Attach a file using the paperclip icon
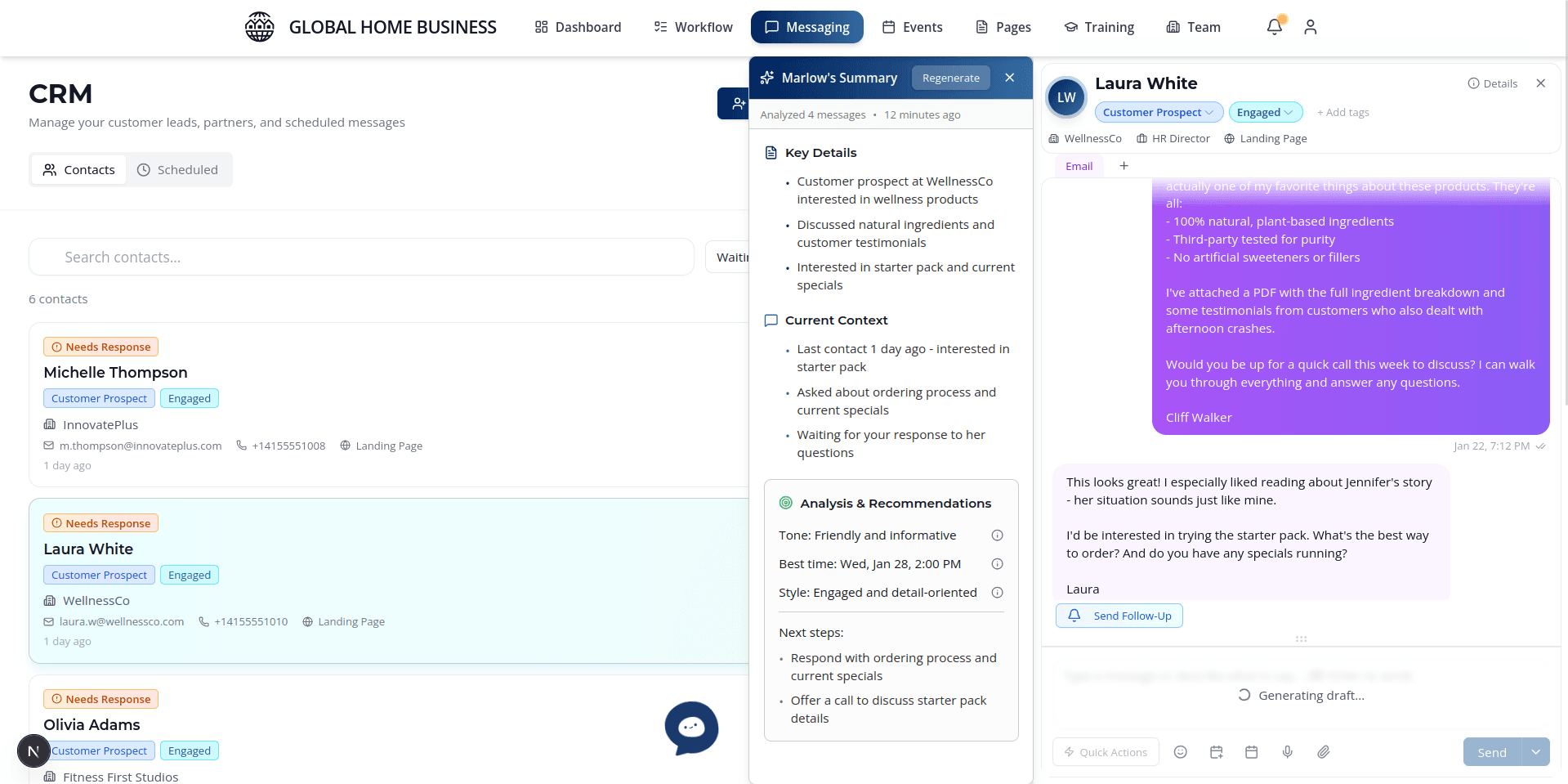 1324,752
